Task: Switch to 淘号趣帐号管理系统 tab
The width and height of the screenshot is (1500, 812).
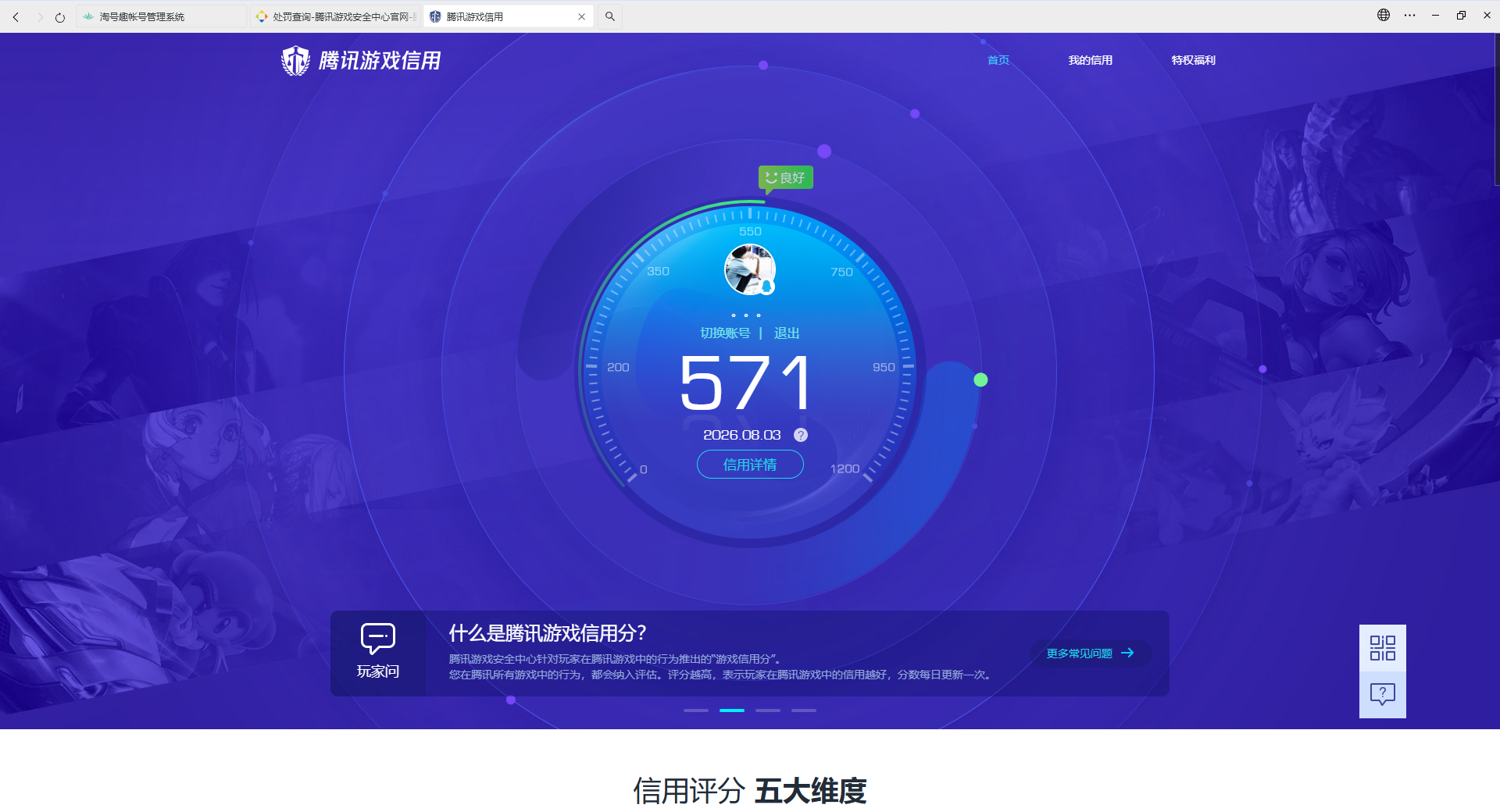Action: click(162, 16)
